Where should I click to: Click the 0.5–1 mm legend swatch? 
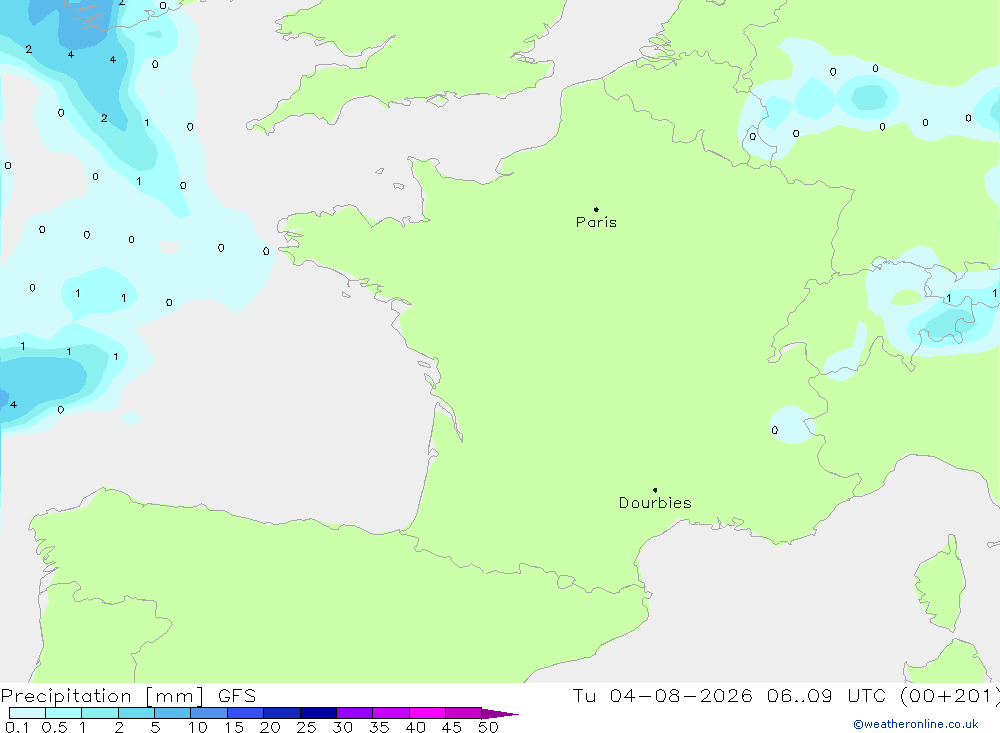point(63,713)
